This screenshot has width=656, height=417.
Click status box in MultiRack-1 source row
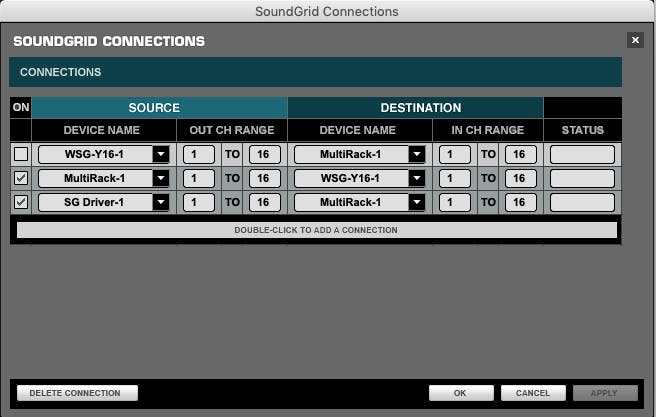(x=582, y=178)
